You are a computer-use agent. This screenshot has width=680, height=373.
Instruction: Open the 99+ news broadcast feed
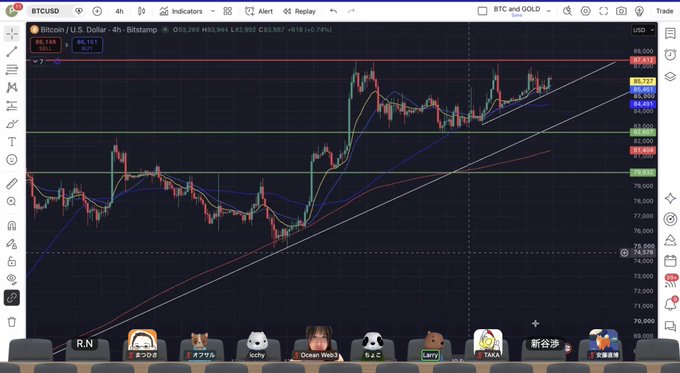(671, 281)
